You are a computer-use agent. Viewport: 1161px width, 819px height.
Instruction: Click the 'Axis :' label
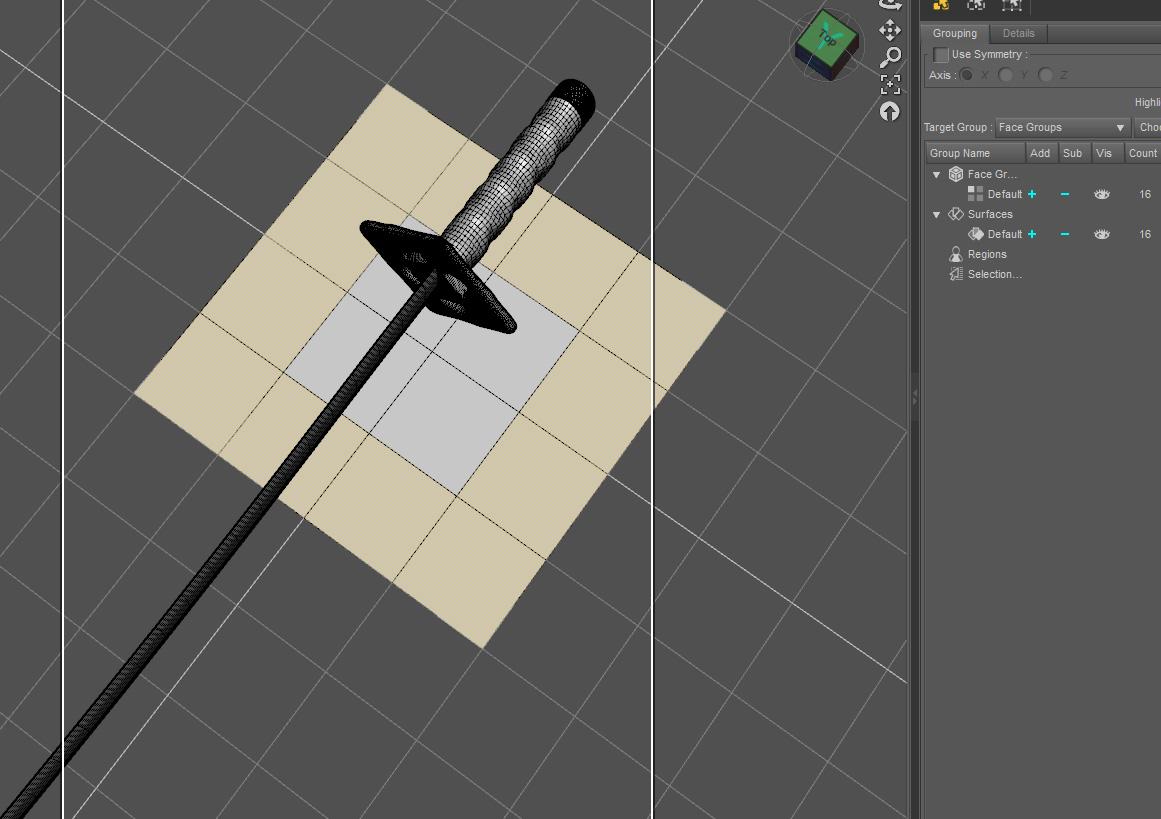[942, 75]
